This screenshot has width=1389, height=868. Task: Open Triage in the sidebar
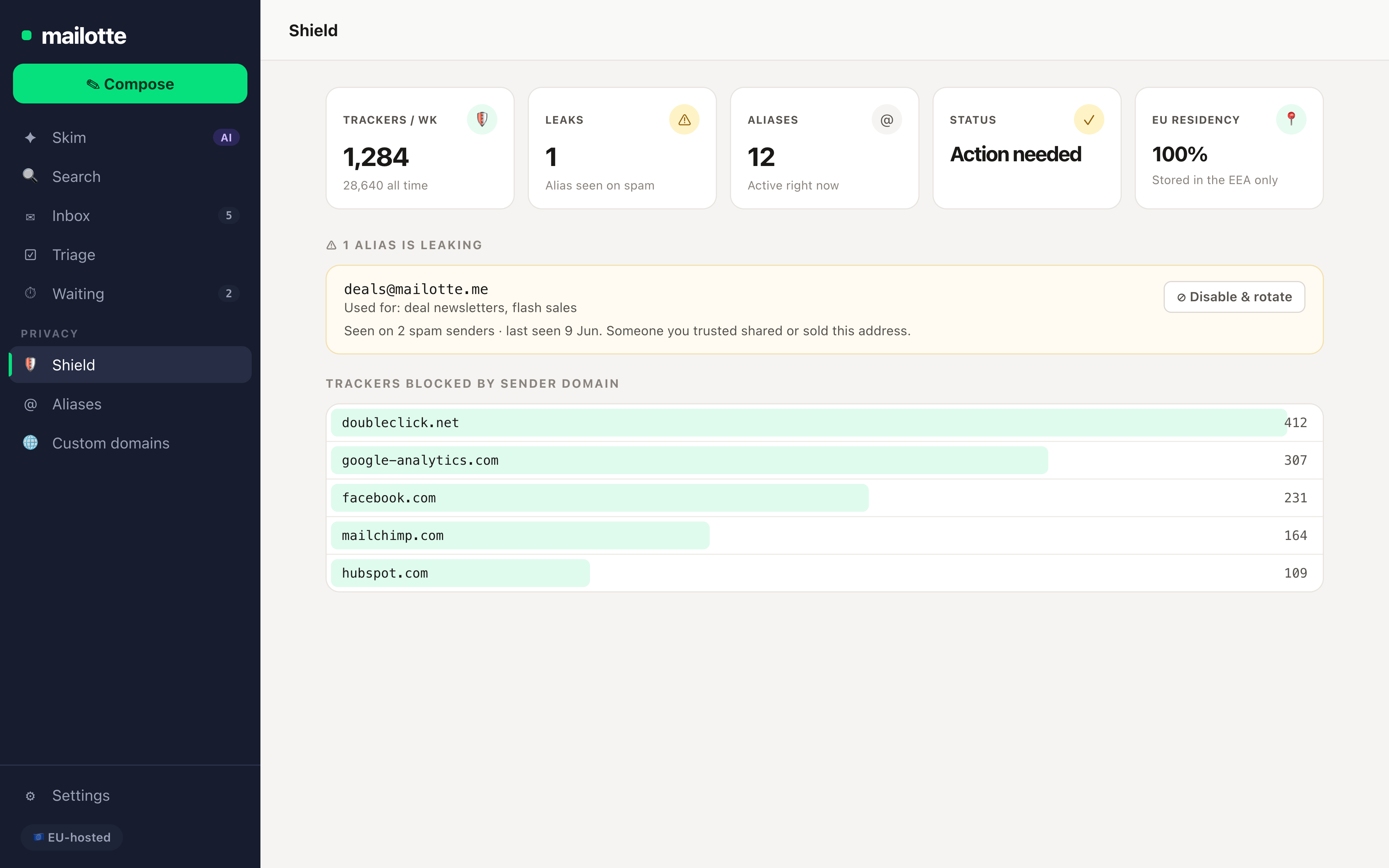130,255
